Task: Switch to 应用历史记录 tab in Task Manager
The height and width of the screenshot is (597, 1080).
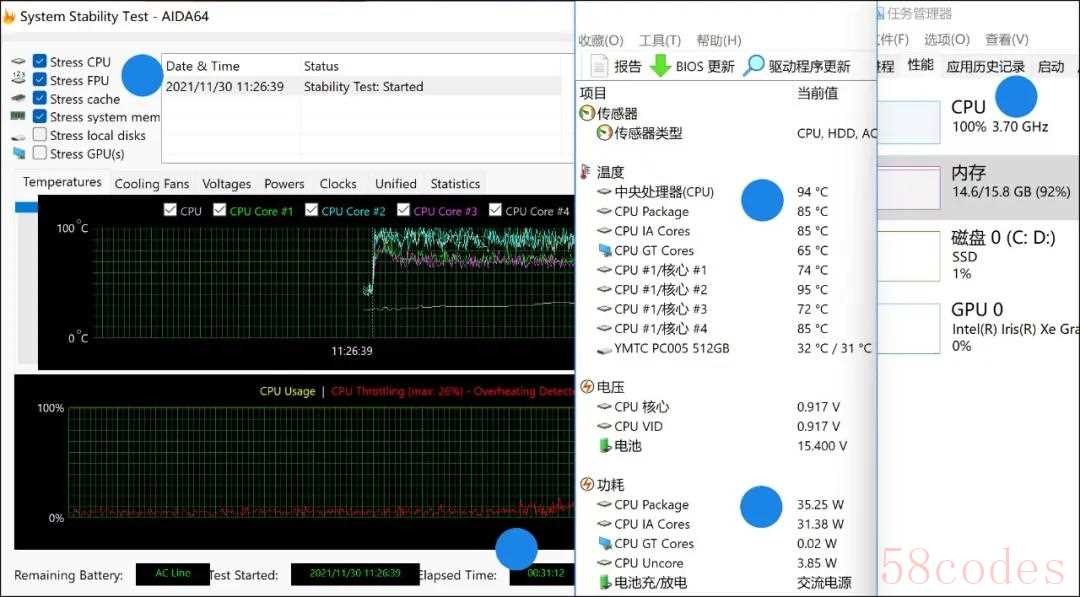Action: (985, 66)
